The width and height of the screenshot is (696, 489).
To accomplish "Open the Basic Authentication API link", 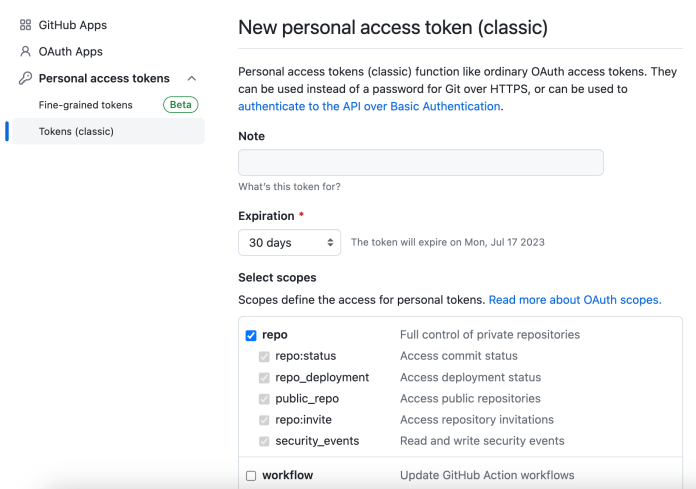I will tap(369, 106).
